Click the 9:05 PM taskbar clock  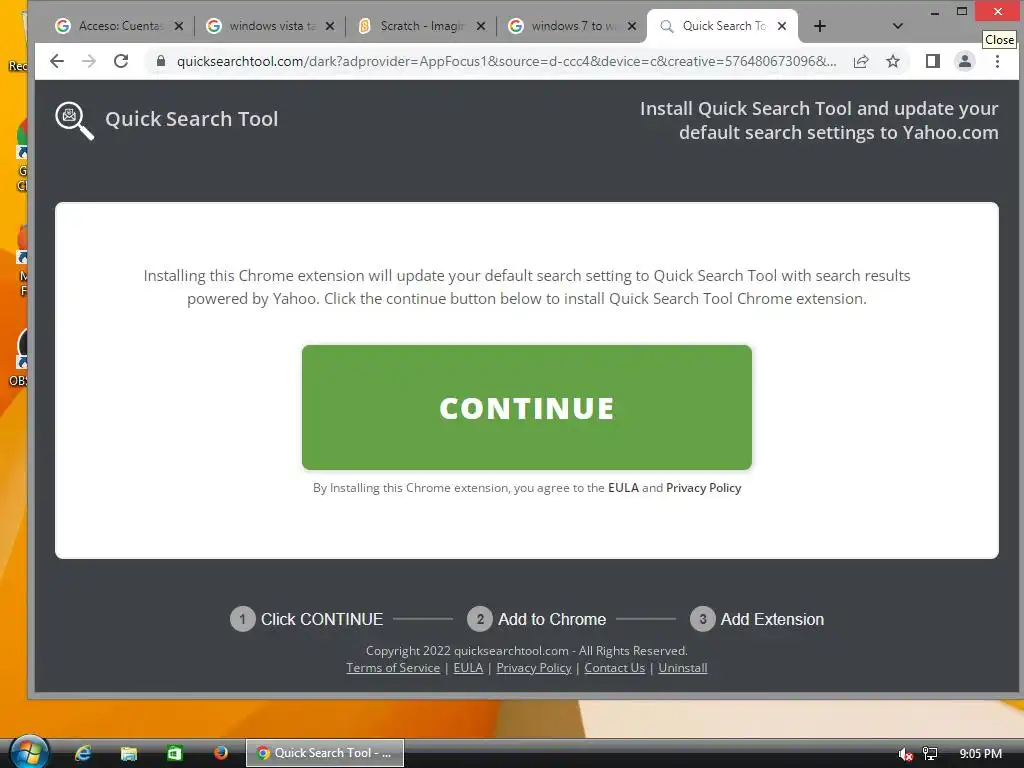(x=980, y=754)
